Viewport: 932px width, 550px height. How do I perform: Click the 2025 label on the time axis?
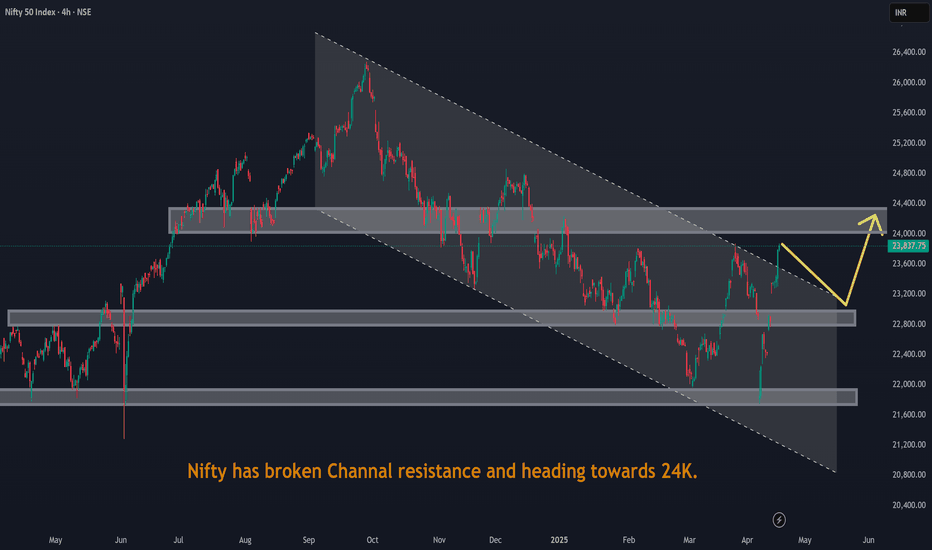pos(559,540)
